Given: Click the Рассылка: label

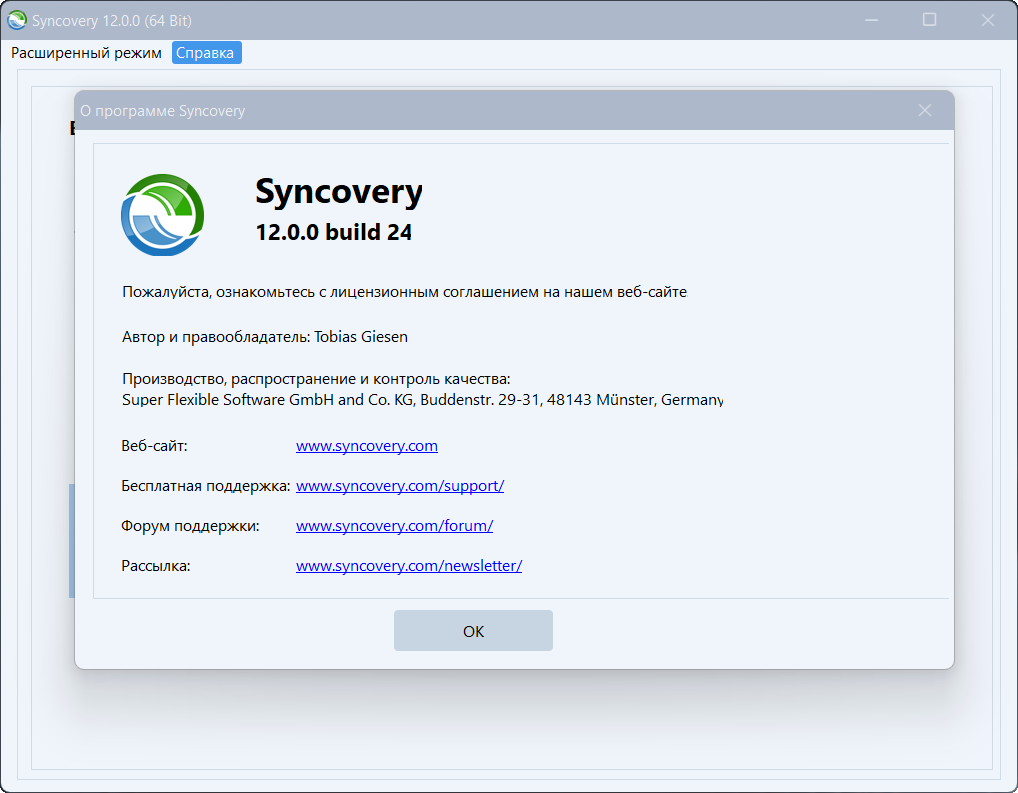Looking at the screenshot, I should pos(156,566).
